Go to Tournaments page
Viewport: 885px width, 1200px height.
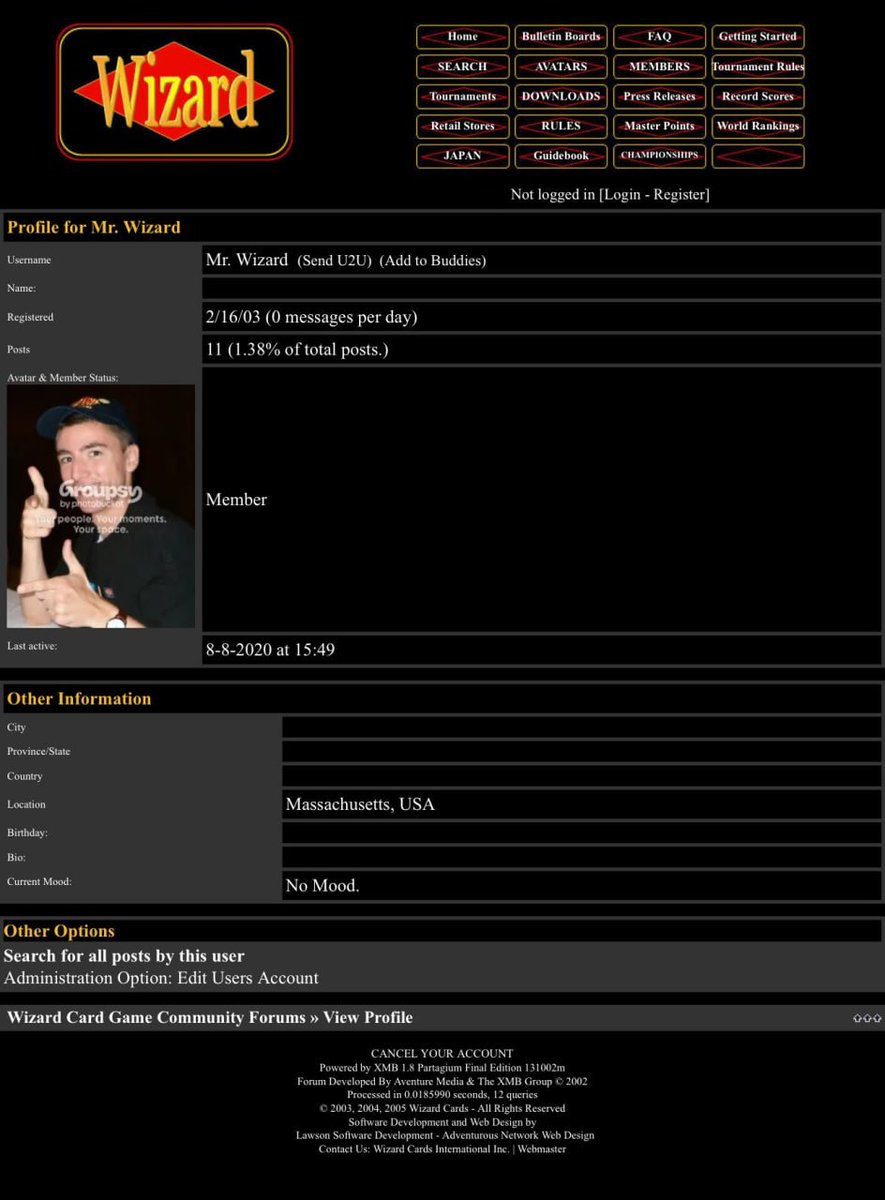(x=462, y=97)
